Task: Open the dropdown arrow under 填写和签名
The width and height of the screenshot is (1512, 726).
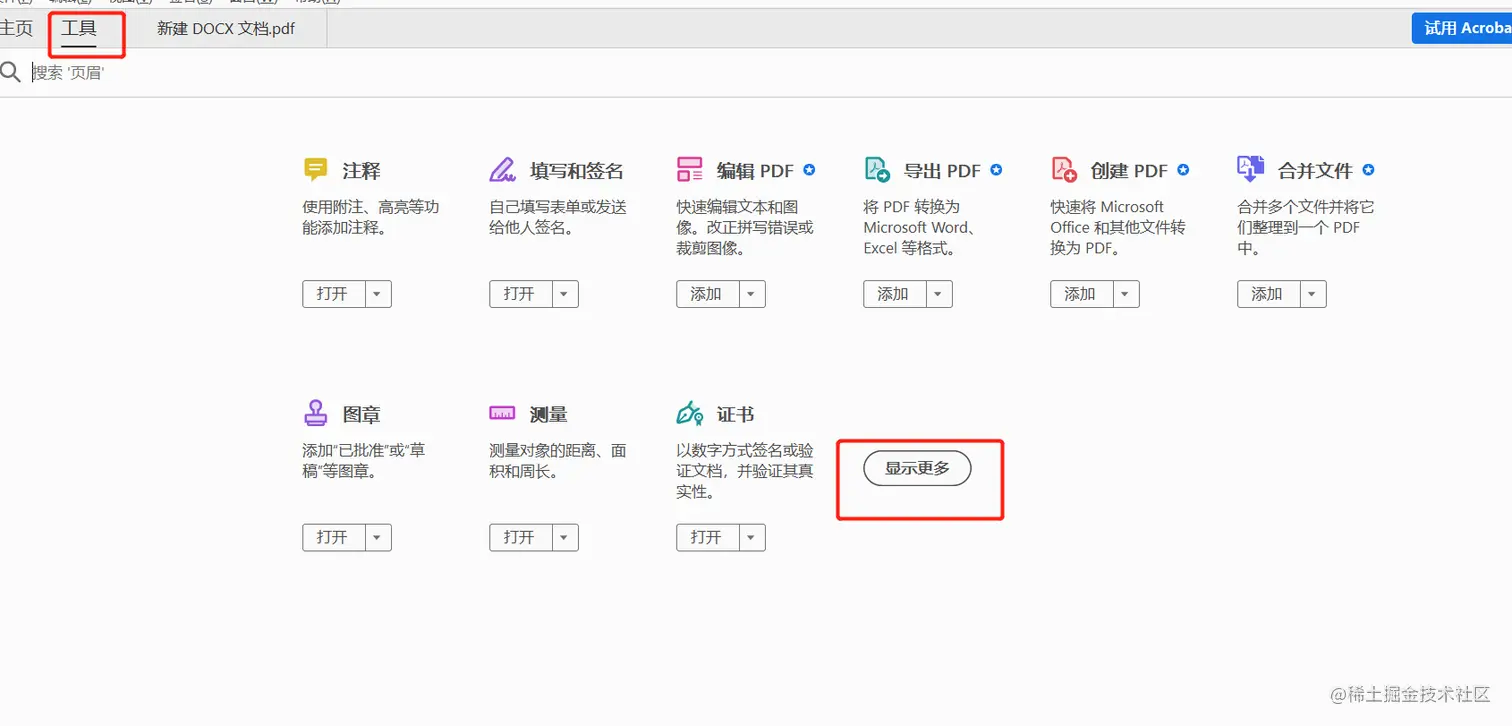Action: [564, 294]
